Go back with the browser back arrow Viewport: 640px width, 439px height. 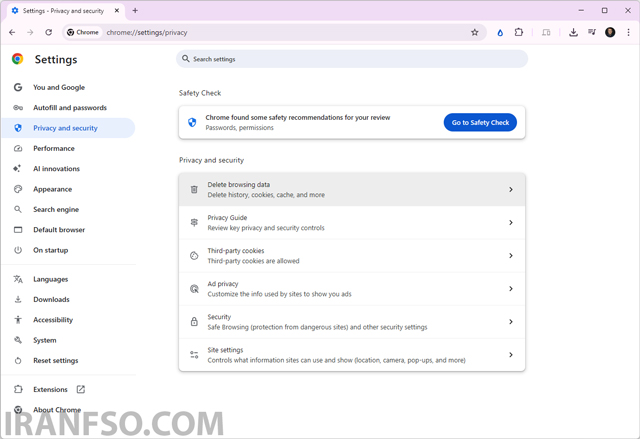click(x=12, y=32)
